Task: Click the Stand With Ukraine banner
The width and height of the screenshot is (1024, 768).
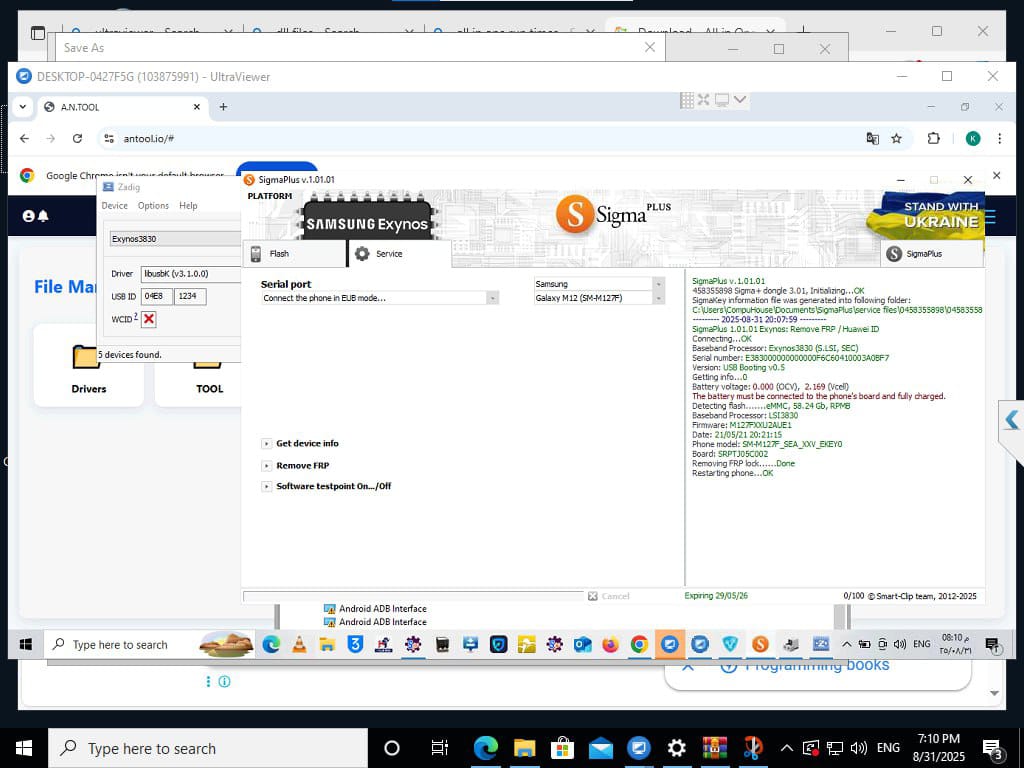Action: pyautogui.click(x=926, y=216)
